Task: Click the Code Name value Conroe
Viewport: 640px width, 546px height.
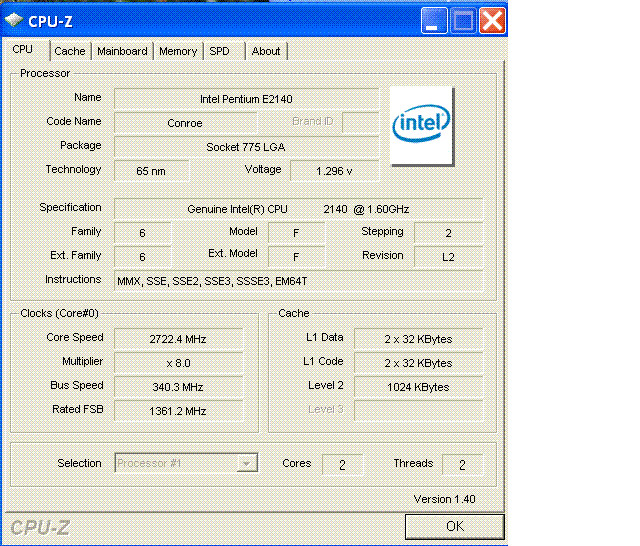Action: [x=185, y=123]
